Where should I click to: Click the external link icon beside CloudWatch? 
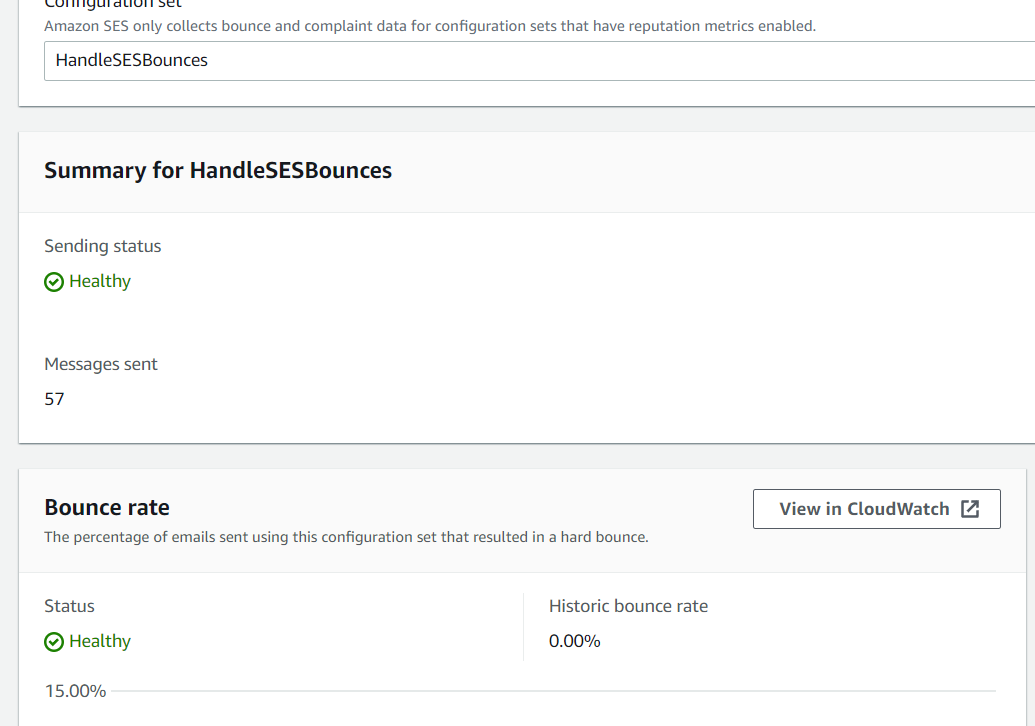[970, 509]
